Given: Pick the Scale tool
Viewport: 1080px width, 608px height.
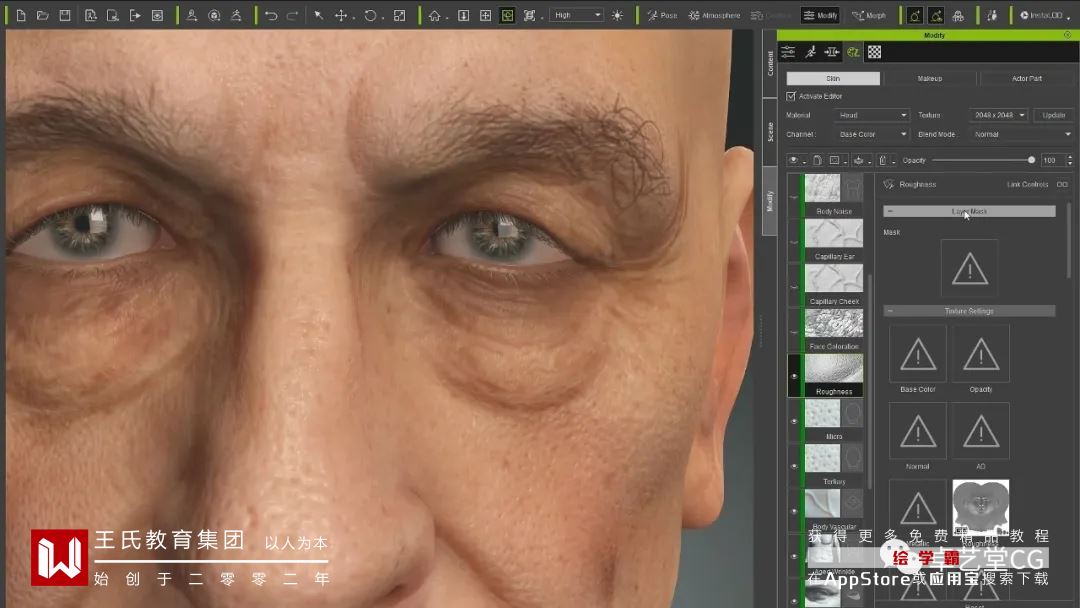Looking at the screenshot, I should pos(399,15).
